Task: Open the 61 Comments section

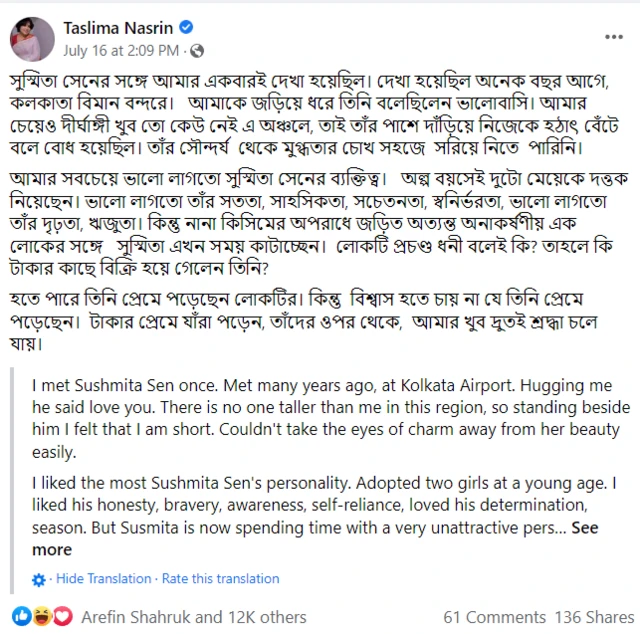Action: pyautogui.click(x=494, y=617)
